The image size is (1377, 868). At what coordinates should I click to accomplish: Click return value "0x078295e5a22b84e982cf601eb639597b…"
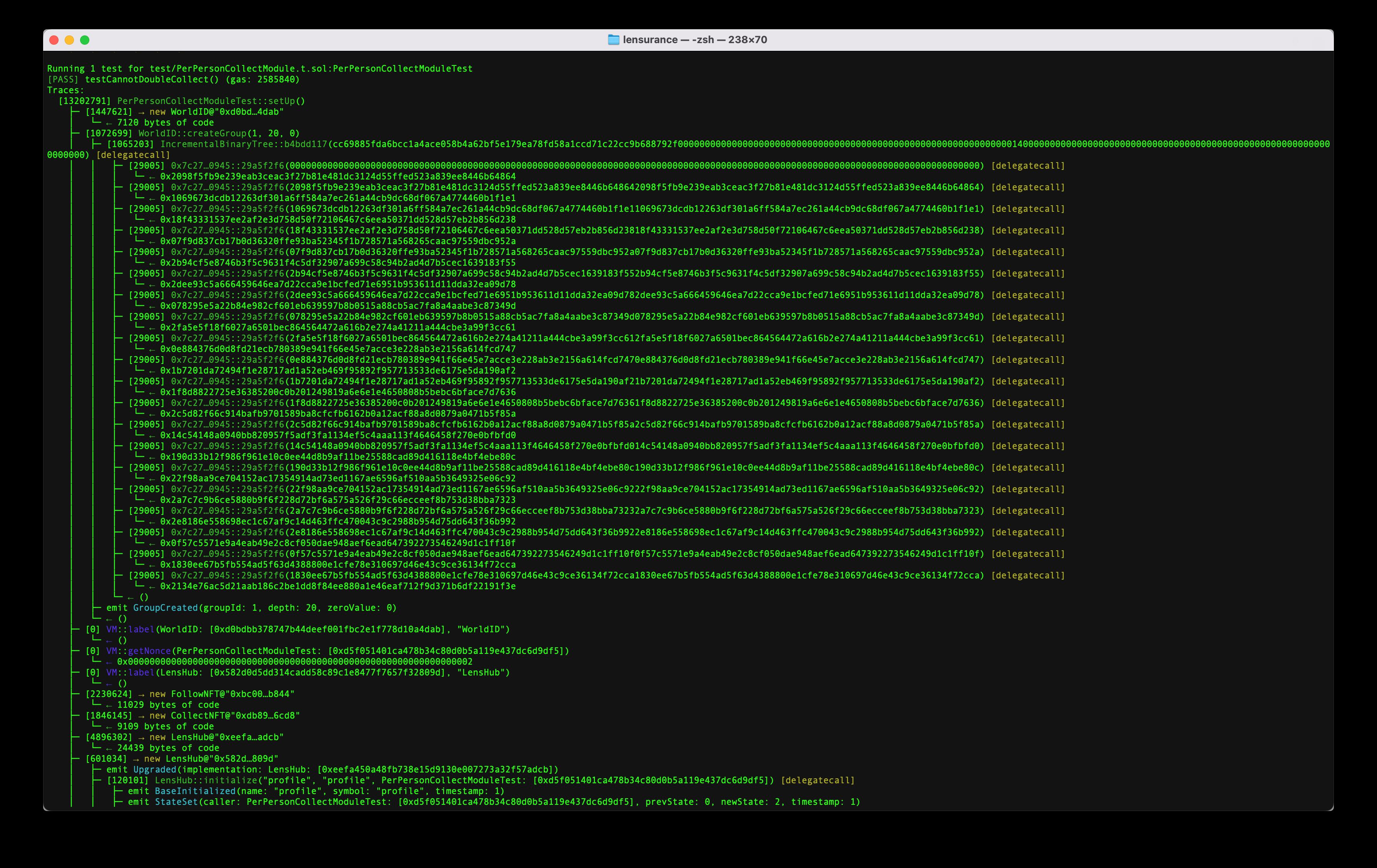pos(338,306)
